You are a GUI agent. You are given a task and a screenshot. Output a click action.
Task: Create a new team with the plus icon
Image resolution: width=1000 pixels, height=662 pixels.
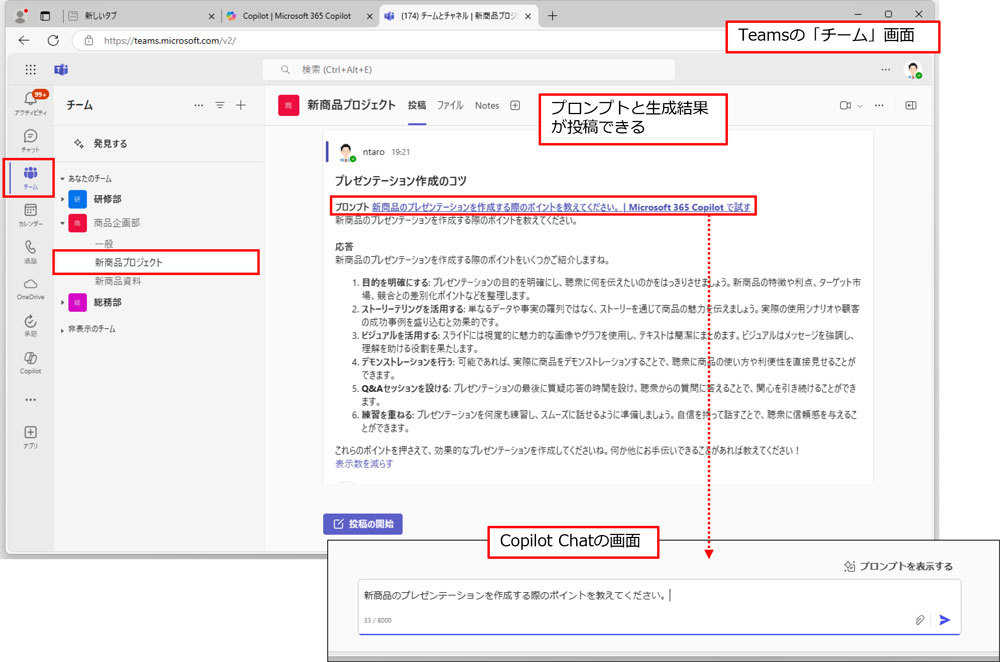[x=242, y=104]
